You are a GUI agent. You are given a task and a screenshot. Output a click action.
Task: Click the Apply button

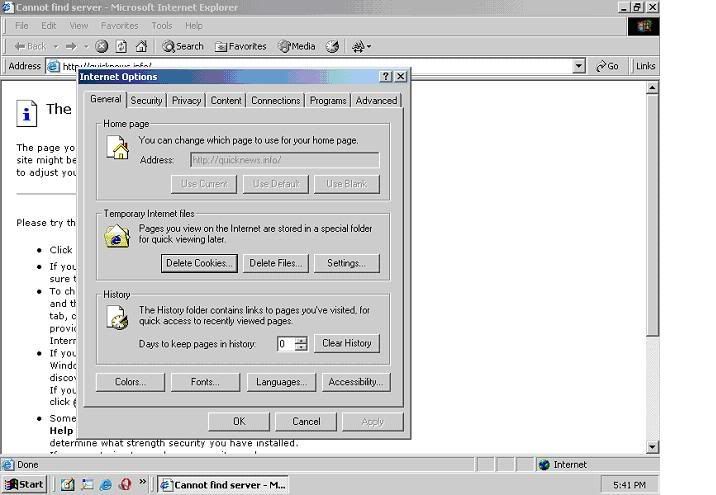(x=373, y=421)
